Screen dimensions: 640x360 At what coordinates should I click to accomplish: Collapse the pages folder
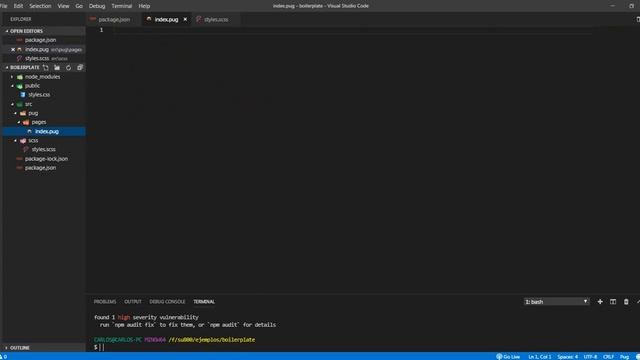point(39,122)
